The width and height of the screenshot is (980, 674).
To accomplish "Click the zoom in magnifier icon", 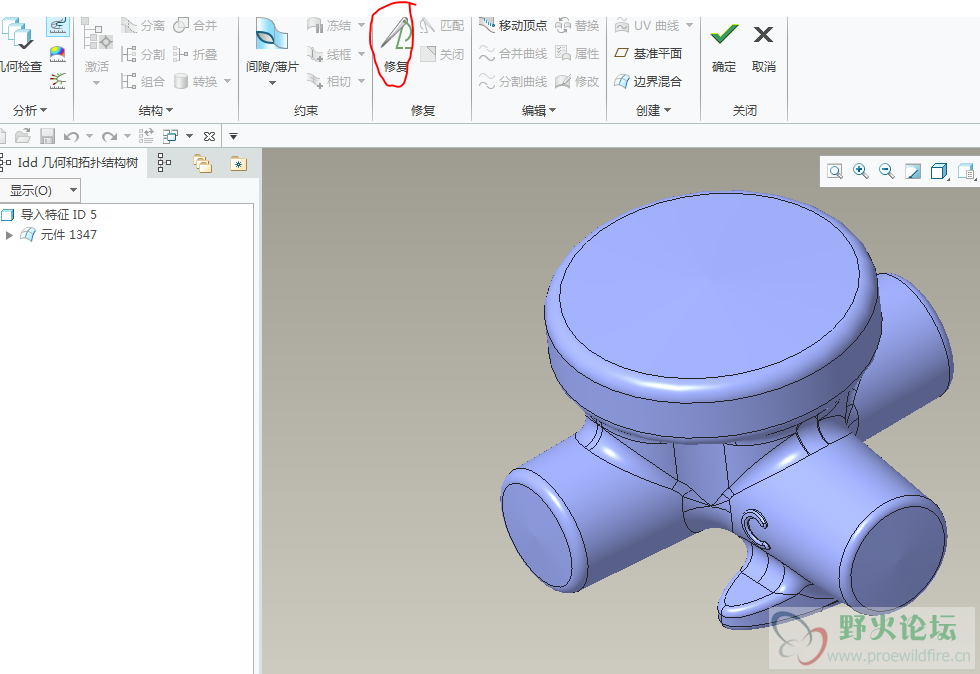I will click(861, 171).
